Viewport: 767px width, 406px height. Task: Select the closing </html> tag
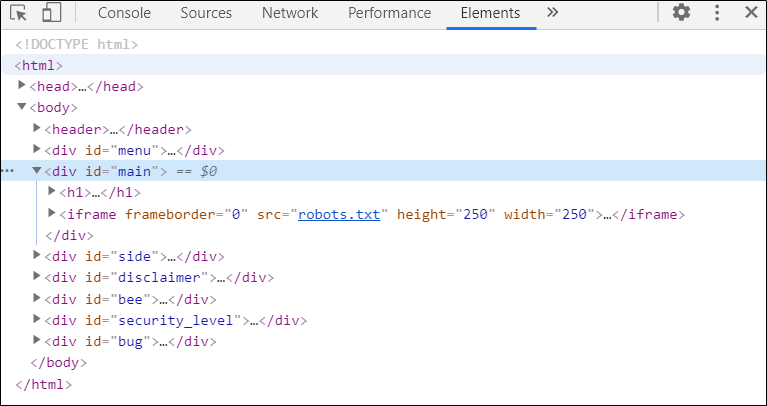44,384
